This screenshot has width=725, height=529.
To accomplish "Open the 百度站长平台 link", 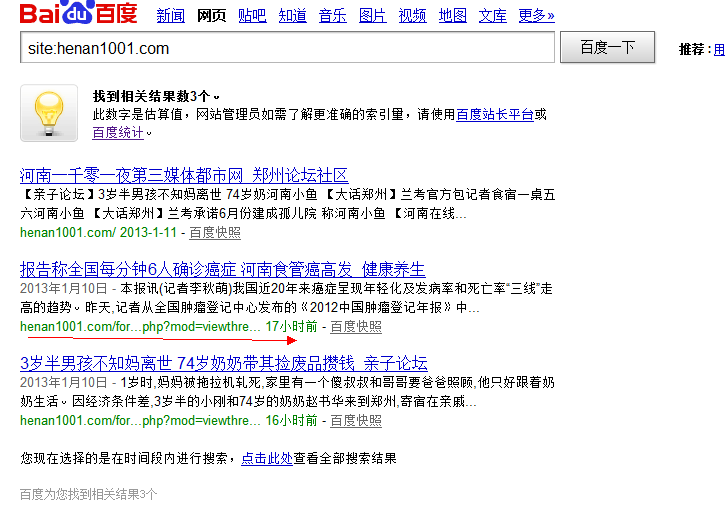I will pos(494,115).
